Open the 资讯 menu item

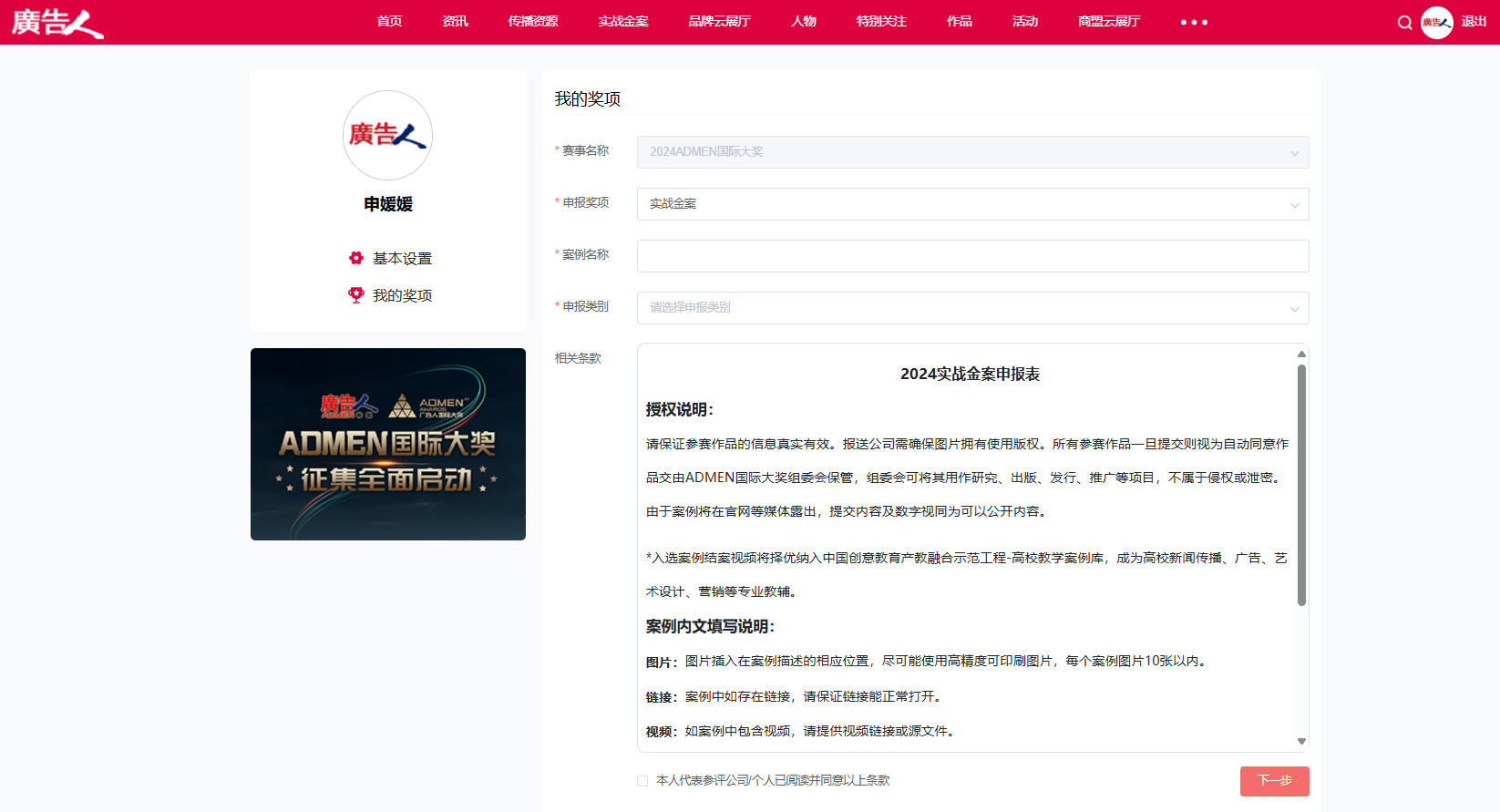coord(456,22)
